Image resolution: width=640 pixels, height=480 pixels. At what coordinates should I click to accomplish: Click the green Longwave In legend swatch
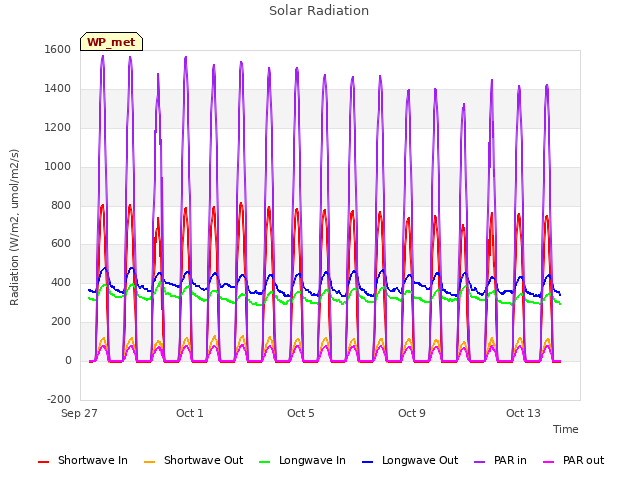coord(264,462)
